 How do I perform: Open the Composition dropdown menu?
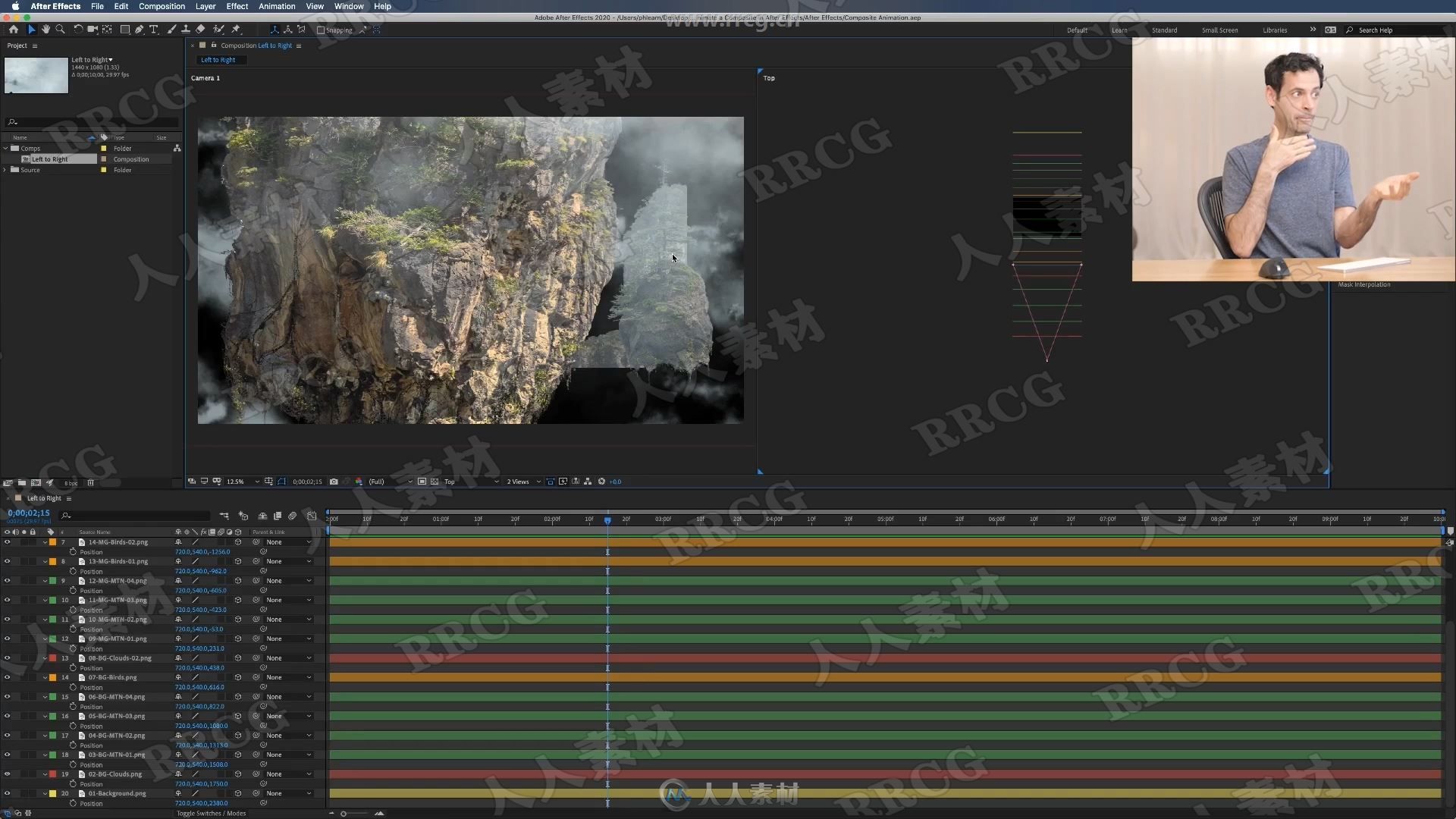coord(162,5)
